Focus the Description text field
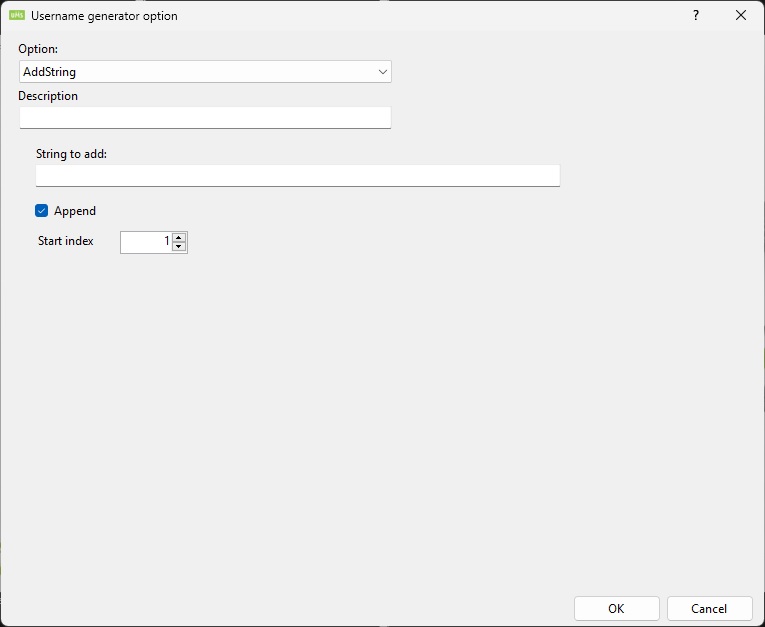Image resolution: width=765 pixels, height=627 pixels. click(205, 118)
